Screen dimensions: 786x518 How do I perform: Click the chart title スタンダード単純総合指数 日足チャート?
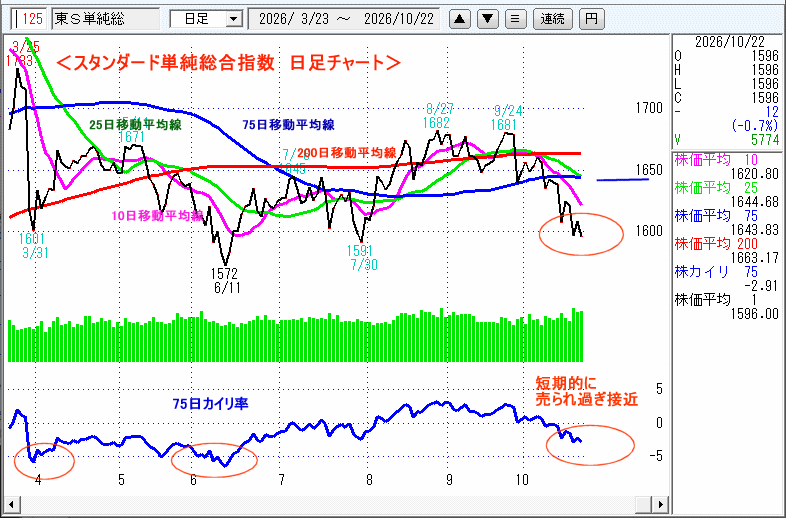tap(229, 63)
